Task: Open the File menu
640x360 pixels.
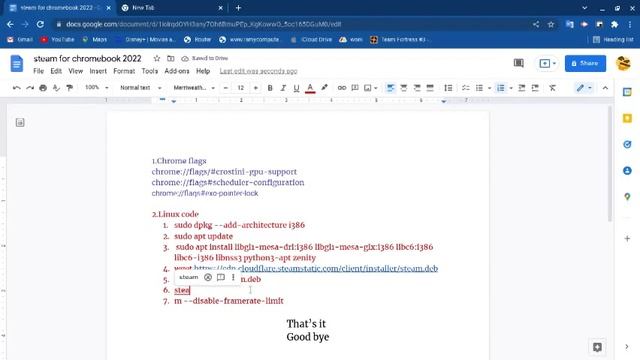Action: coord(38,71)
